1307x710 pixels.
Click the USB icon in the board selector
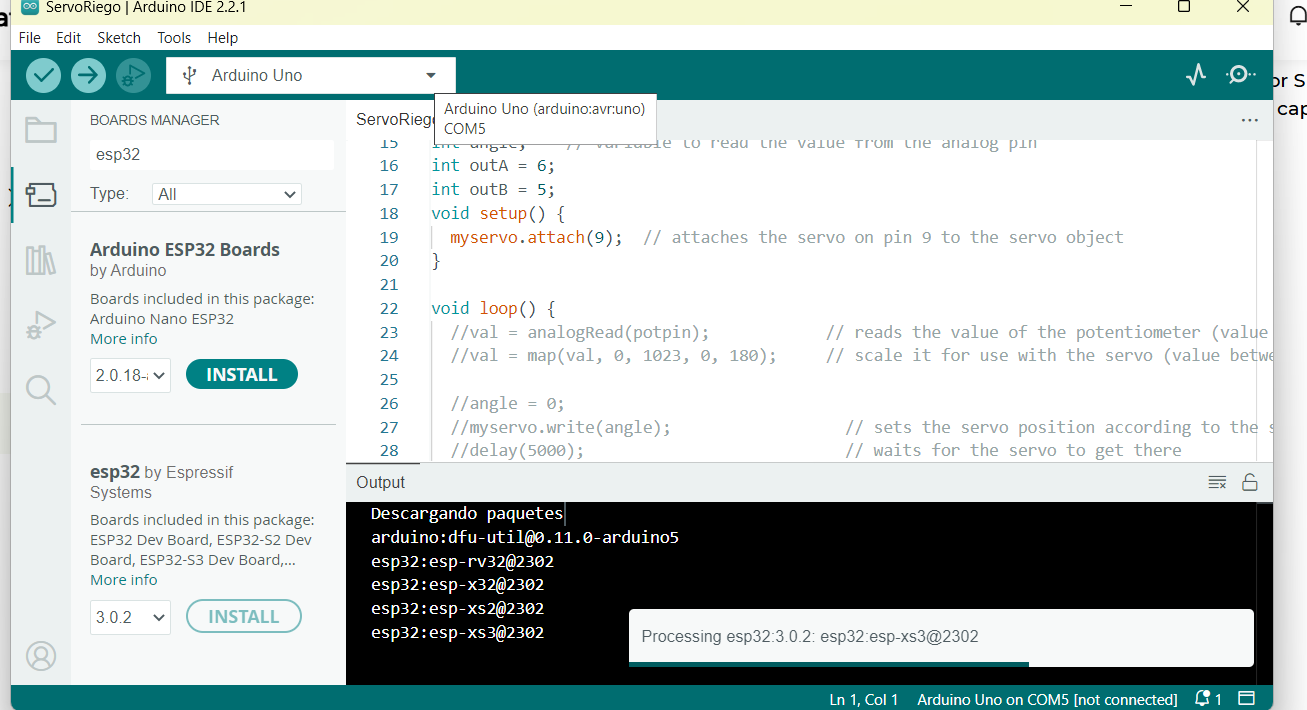[x=189, y=75]
